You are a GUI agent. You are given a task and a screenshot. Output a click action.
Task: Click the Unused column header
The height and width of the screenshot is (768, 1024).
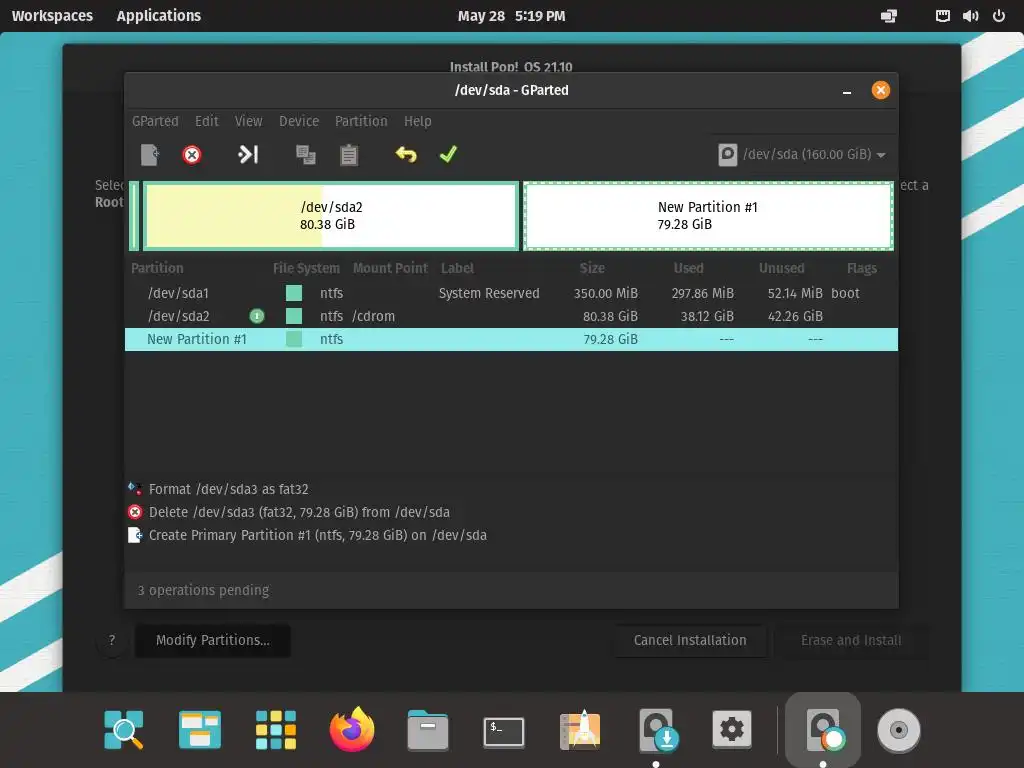781,268
